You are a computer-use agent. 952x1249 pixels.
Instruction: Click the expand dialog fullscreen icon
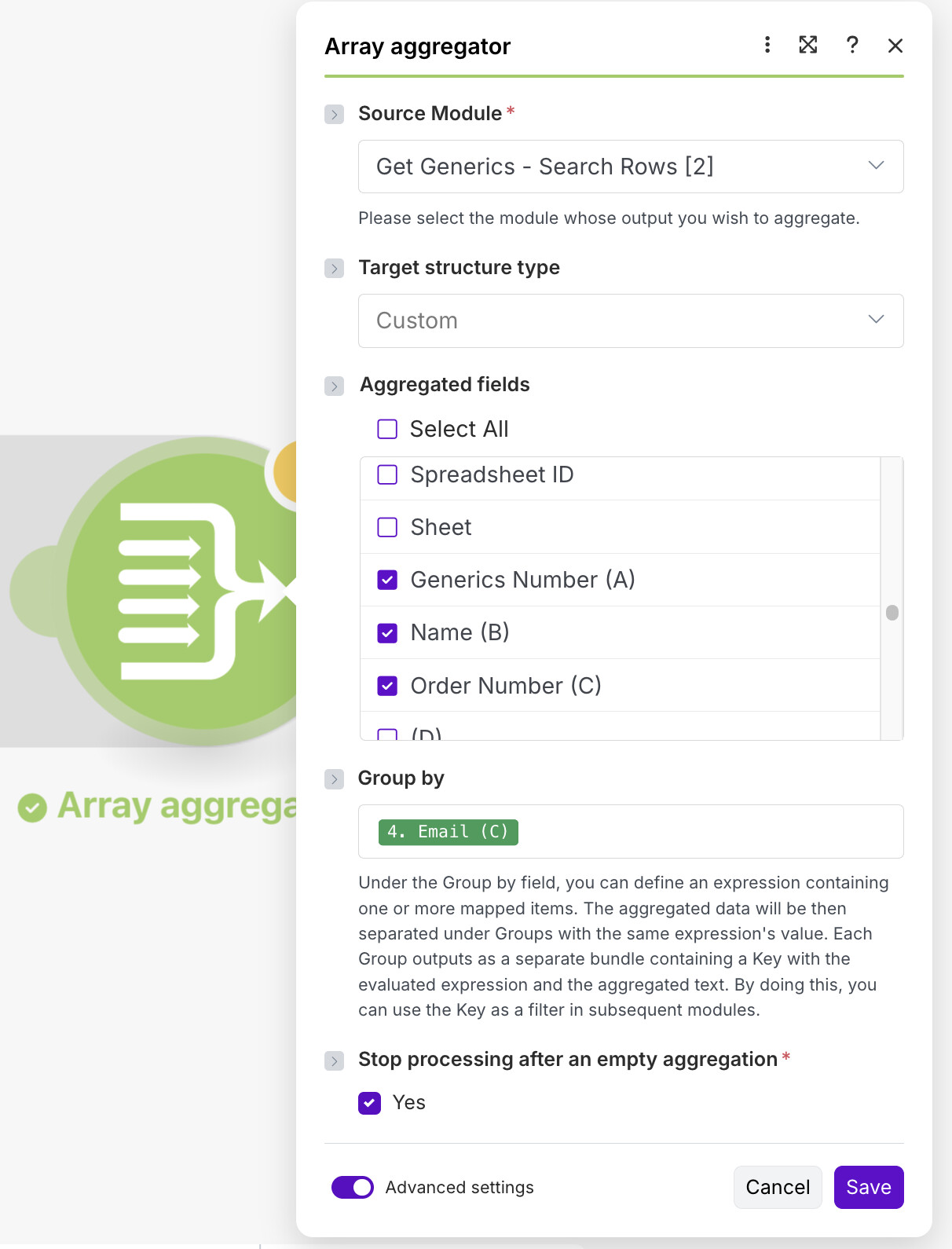coord(808,45)
